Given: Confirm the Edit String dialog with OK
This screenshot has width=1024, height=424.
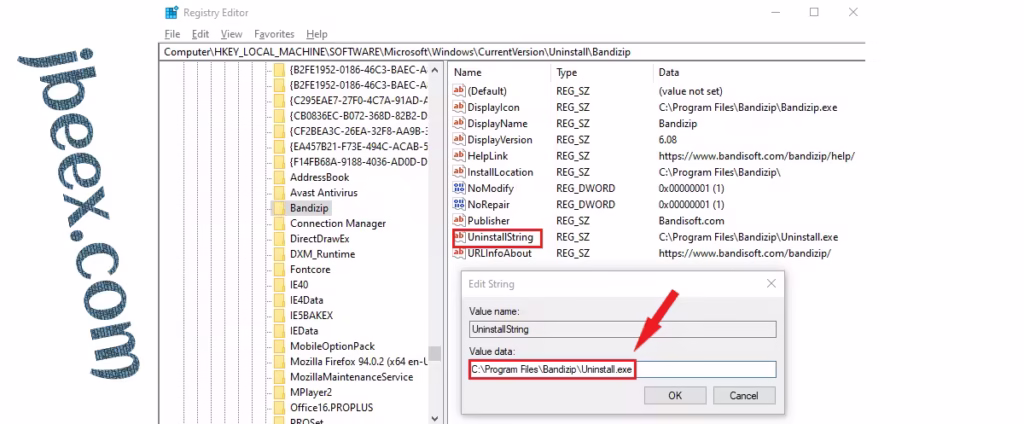Looking at the screenshot, I should click(675, 395).
